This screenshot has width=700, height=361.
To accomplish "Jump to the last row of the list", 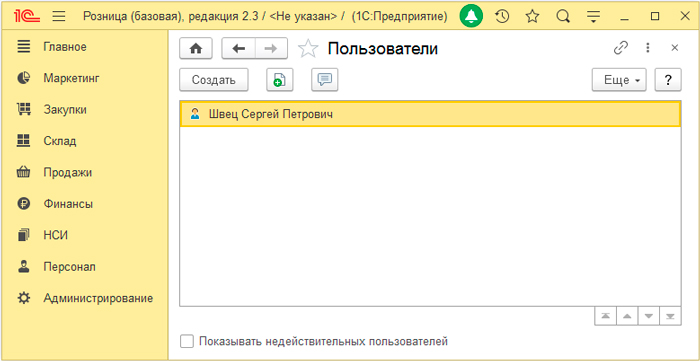I will [x=670, y=316].
